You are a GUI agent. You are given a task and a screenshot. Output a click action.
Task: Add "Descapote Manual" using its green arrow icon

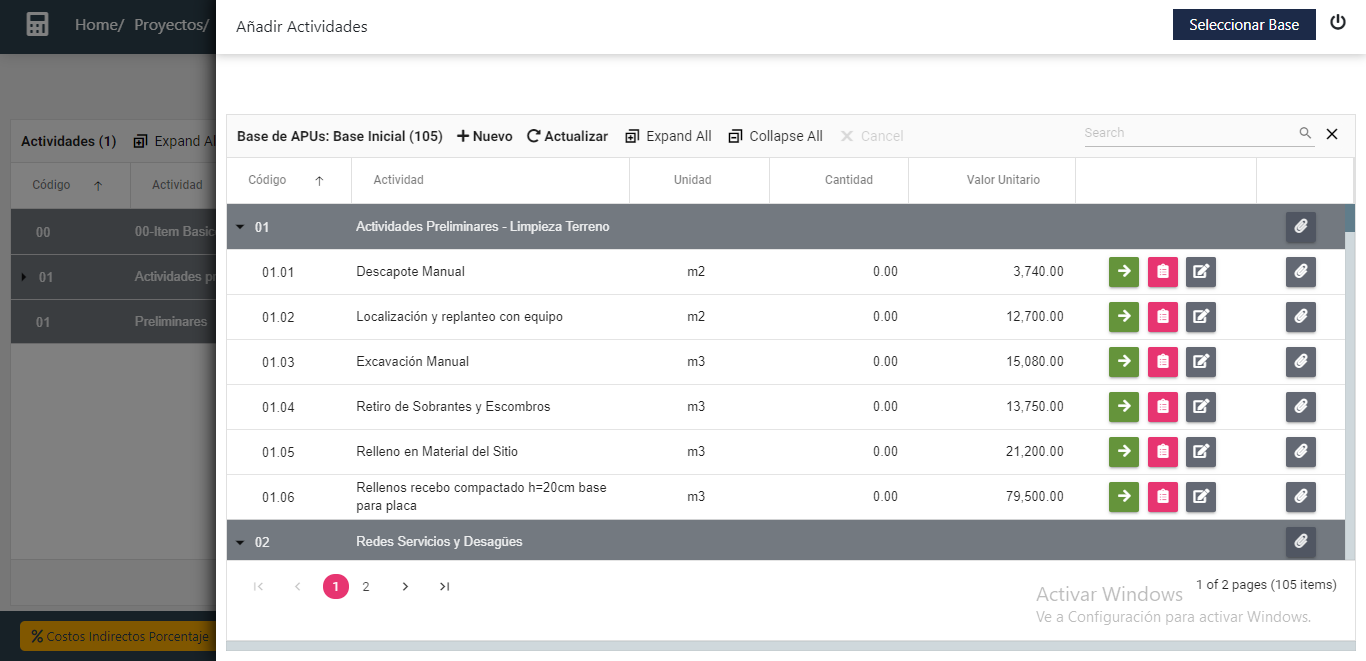pos(1123,271)
